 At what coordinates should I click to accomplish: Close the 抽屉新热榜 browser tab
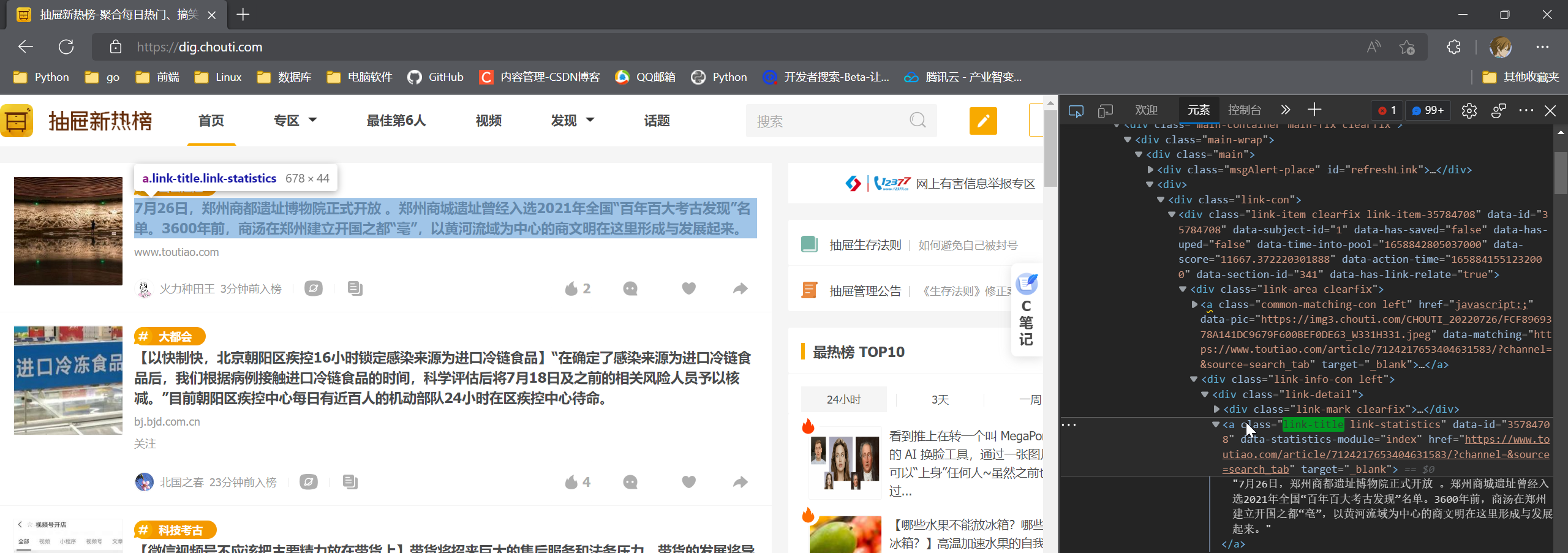212,15
